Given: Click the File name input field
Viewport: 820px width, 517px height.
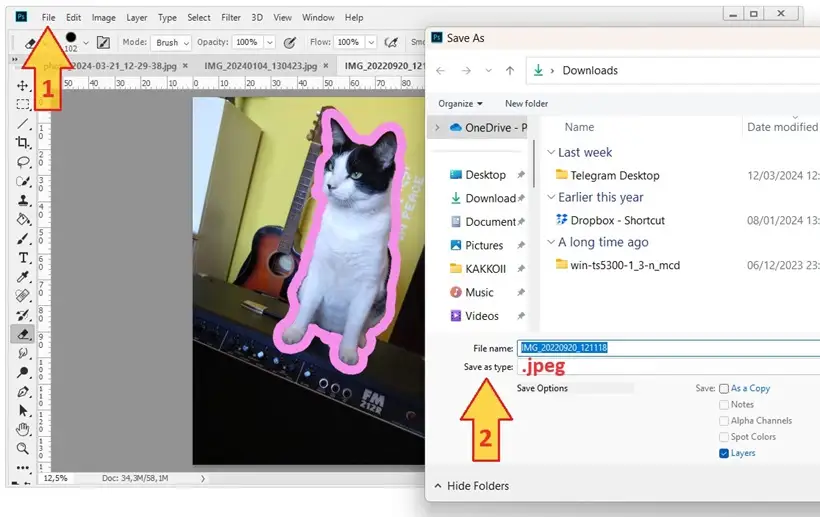Looking at the screenshot, I should (668, 348).
